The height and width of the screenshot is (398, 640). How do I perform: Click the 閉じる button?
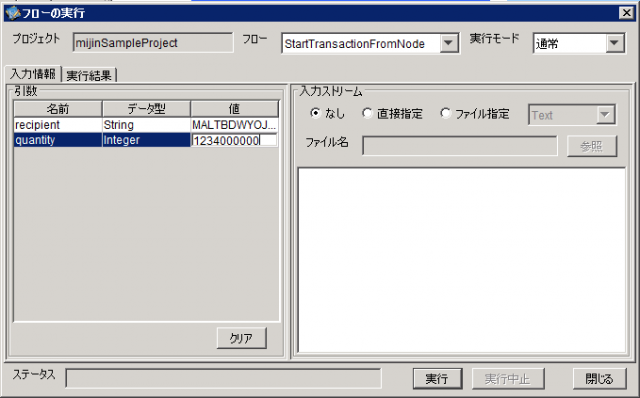pos(599,379)
